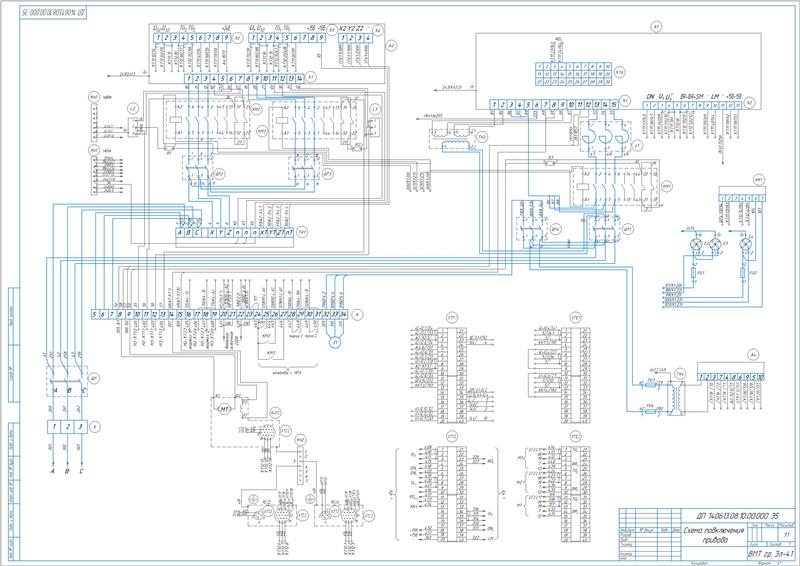Select terminal 2 on the input X block
Image resolution: width=800 pixels, height=566 pixels.
(x=67, y=426)
